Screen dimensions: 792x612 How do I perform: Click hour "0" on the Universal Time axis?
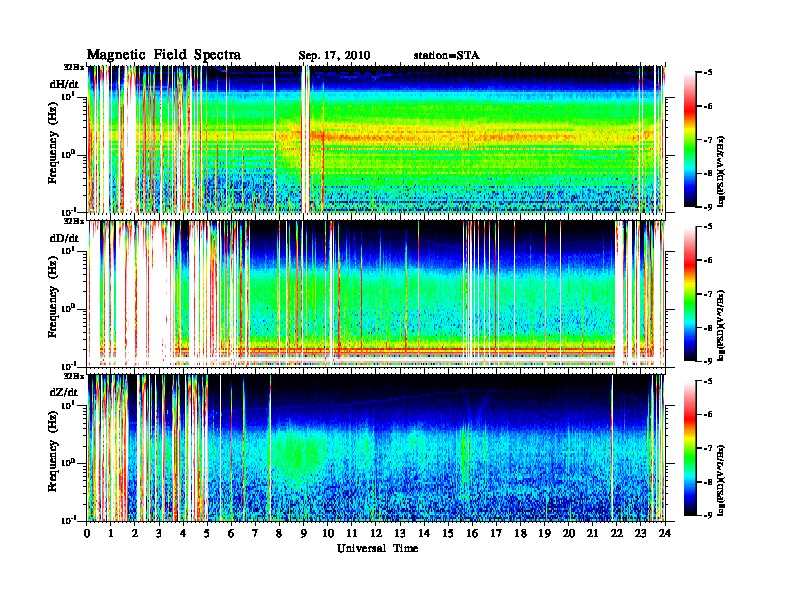tap(87, 533)
